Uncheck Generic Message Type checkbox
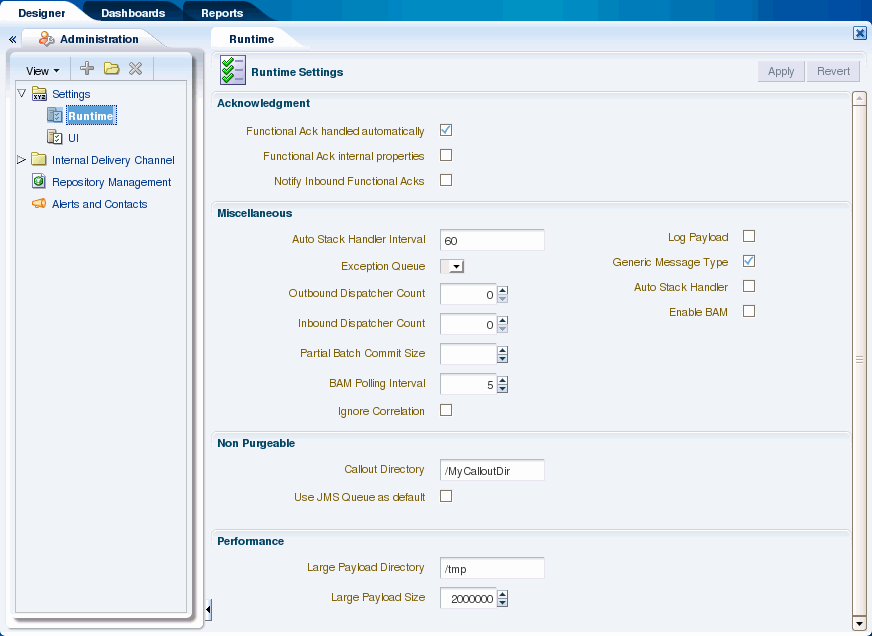Screen dimensions: 872x636 pos(749,261)
